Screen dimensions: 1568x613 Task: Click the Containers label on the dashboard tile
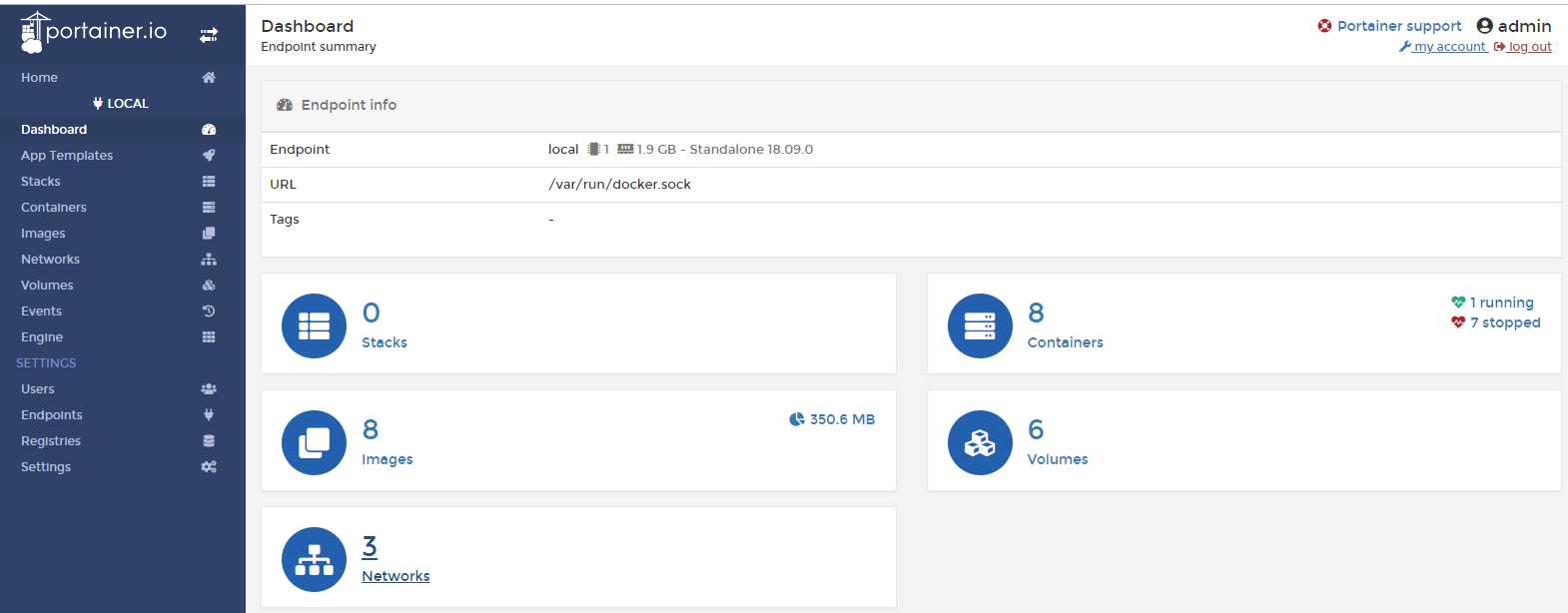tap(1066, 342)
